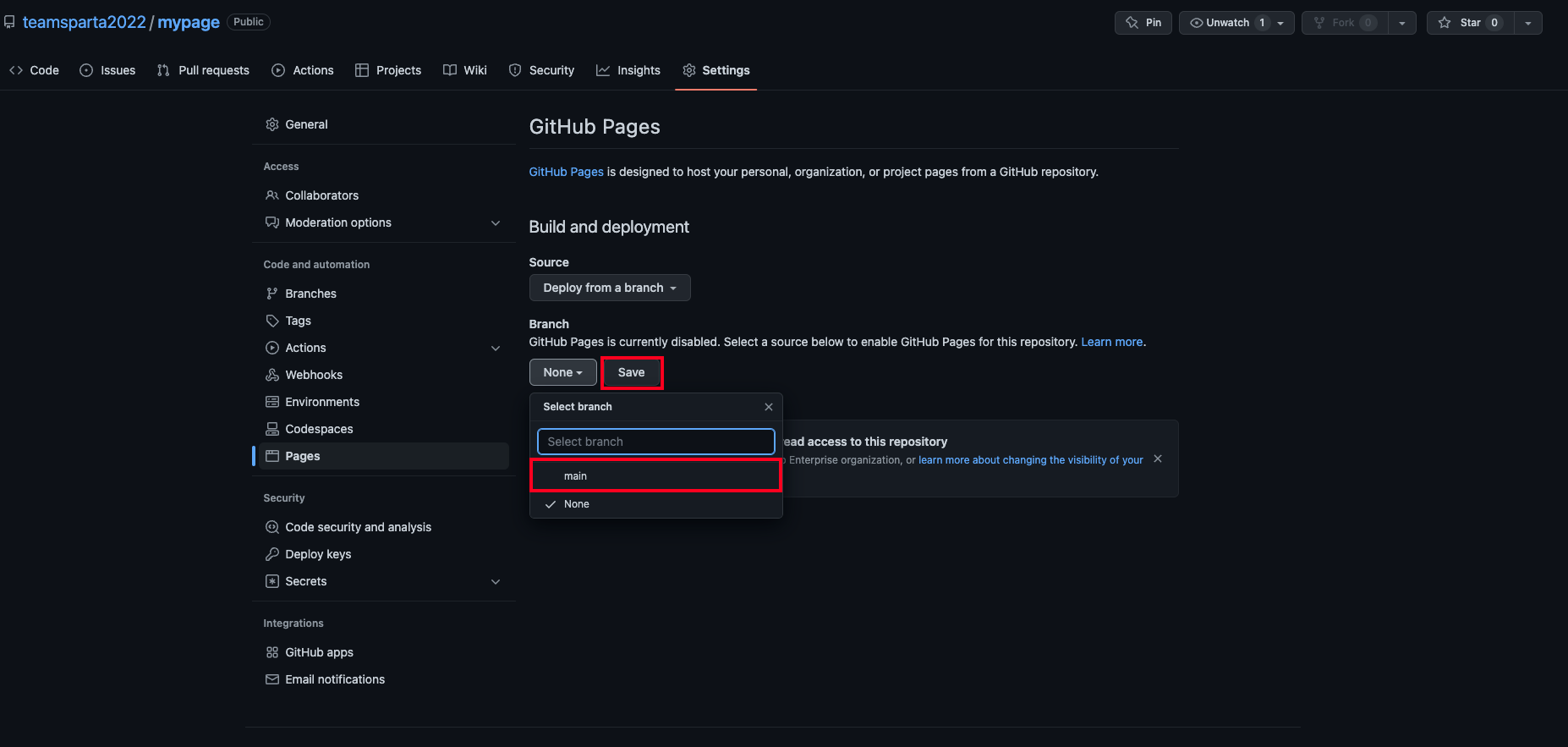Star the repository
This screenshot has width=1568, height=747.
1470,23
